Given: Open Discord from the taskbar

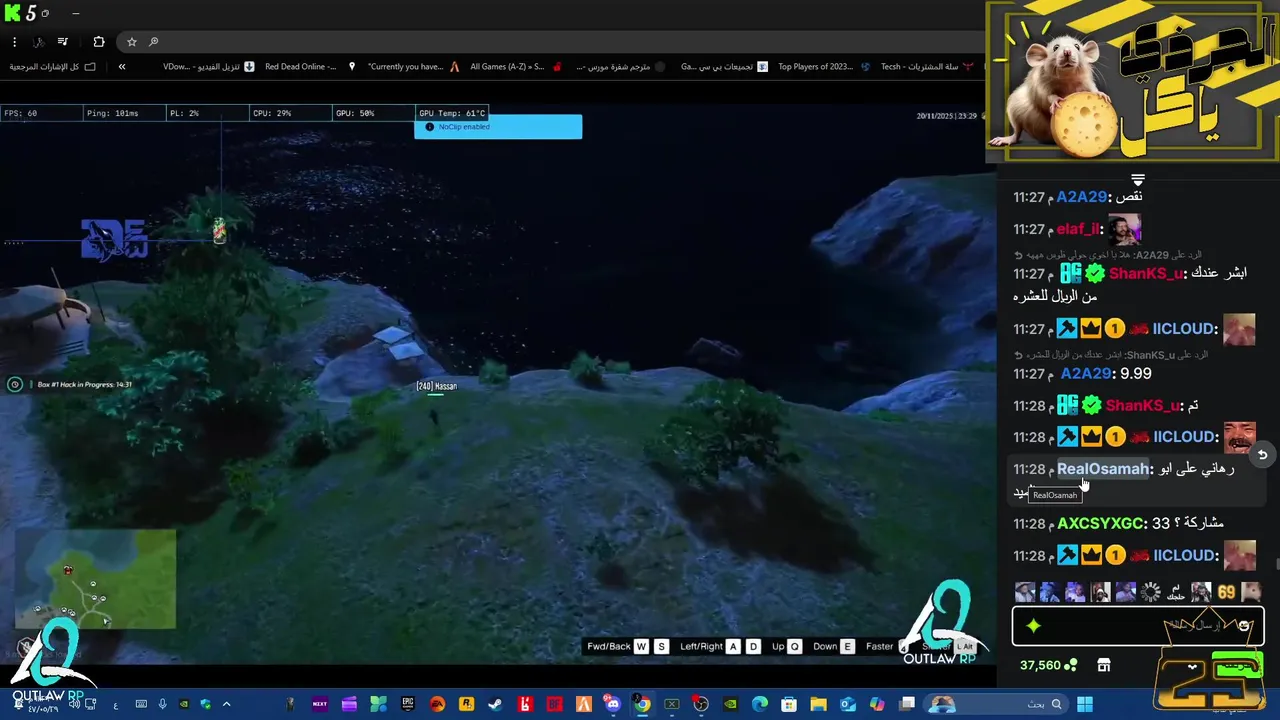Looking at the screenshot, I should pos(612,705).
